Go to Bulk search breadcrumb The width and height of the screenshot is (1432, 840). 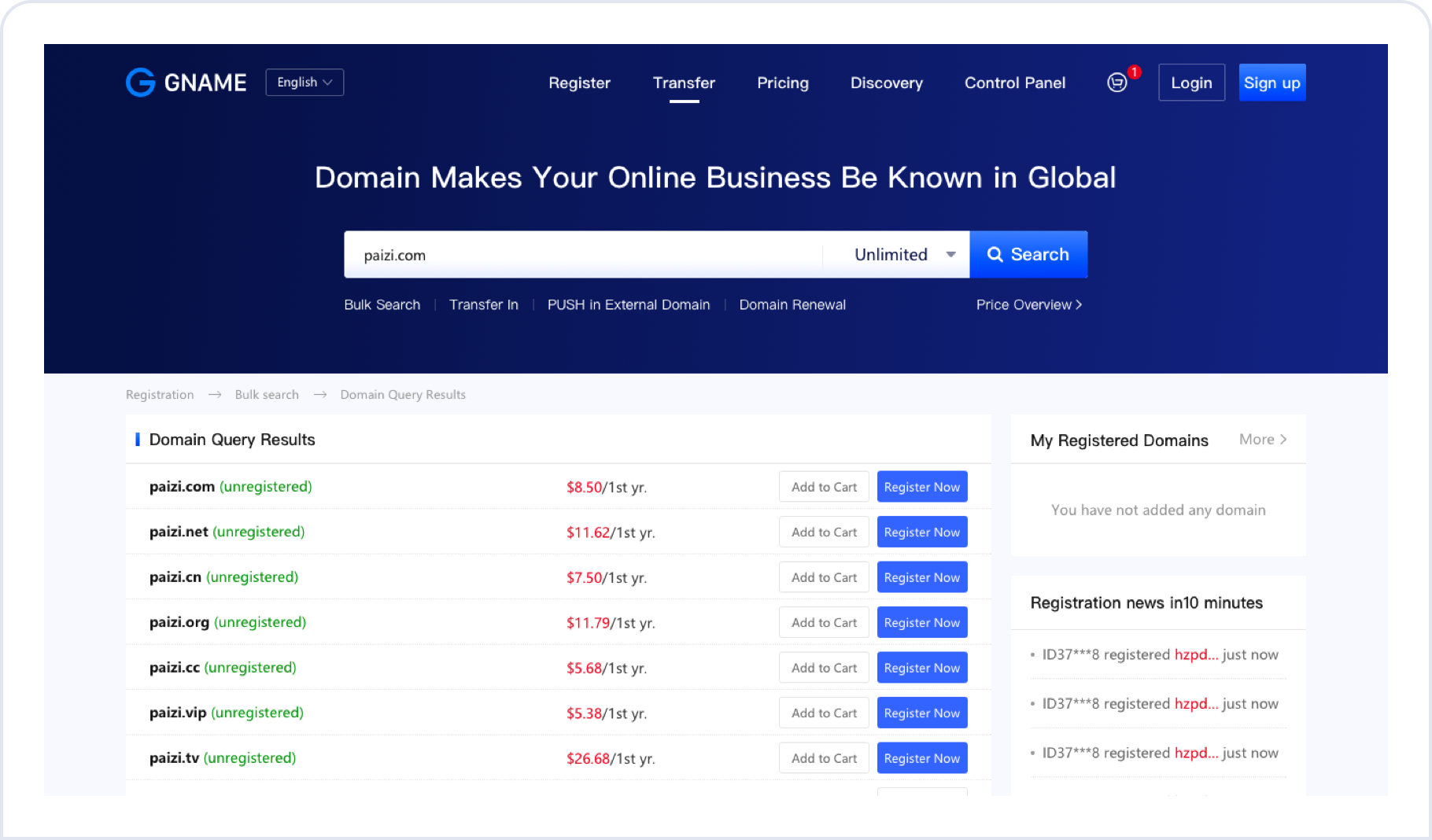[x=267, y=395]
